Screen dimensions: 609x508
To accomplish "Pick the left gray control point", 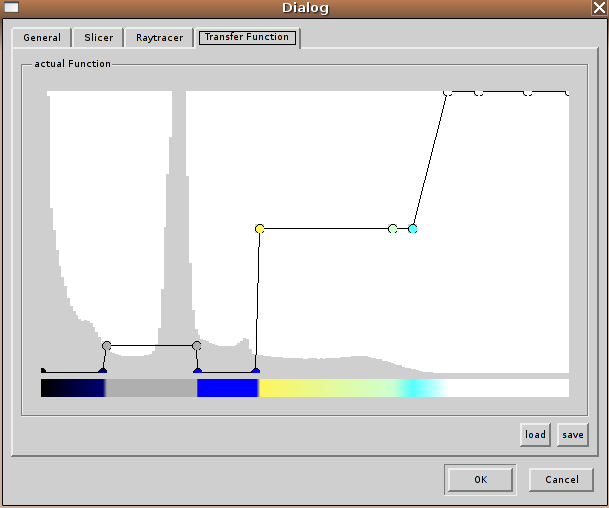I will coord(106,346).
